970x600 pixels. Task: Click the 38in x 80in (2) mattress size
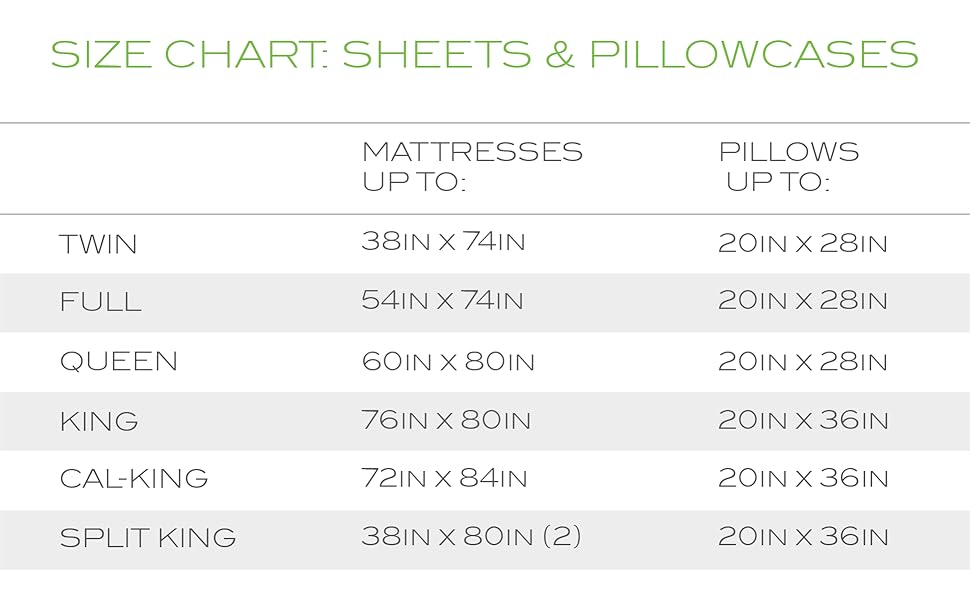(x=472, y=537)
